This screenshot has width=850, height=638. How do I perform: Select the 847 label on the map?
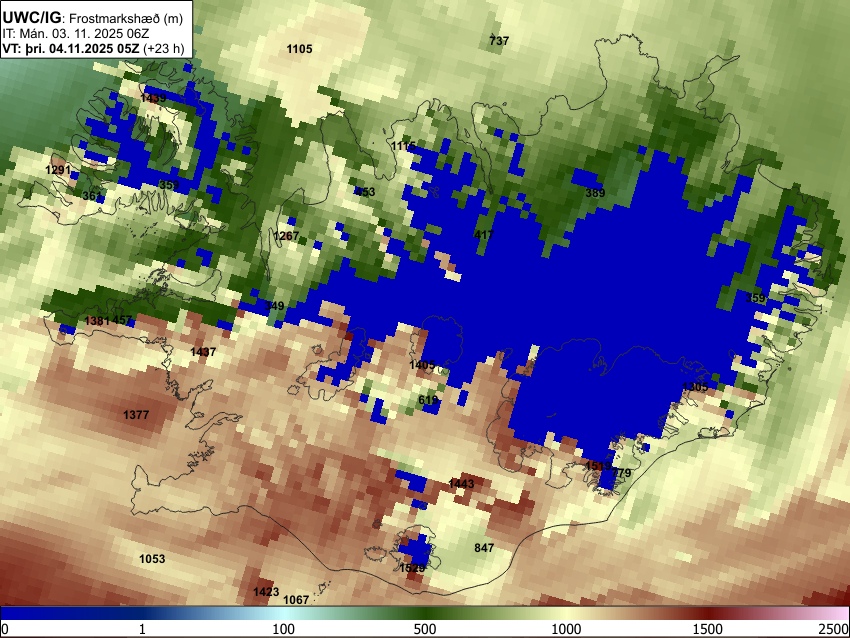tap(484, 547)
